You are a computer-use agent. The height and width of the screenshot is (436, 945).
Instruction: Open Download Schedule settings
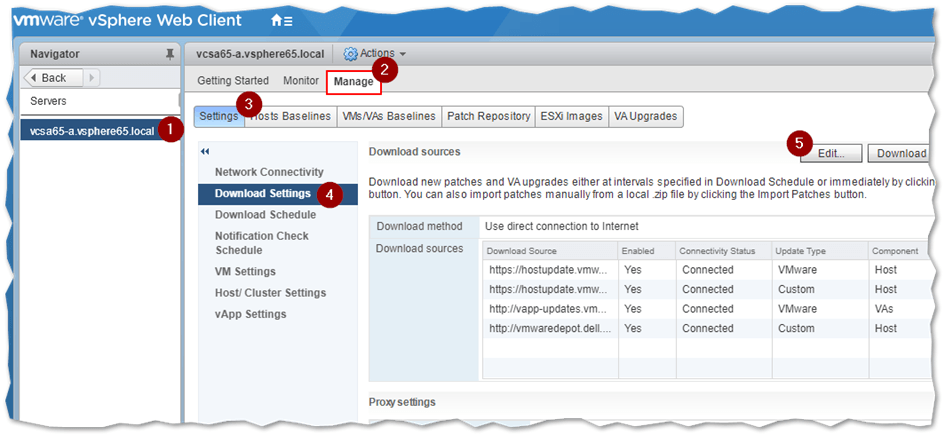tap(265, 215)
